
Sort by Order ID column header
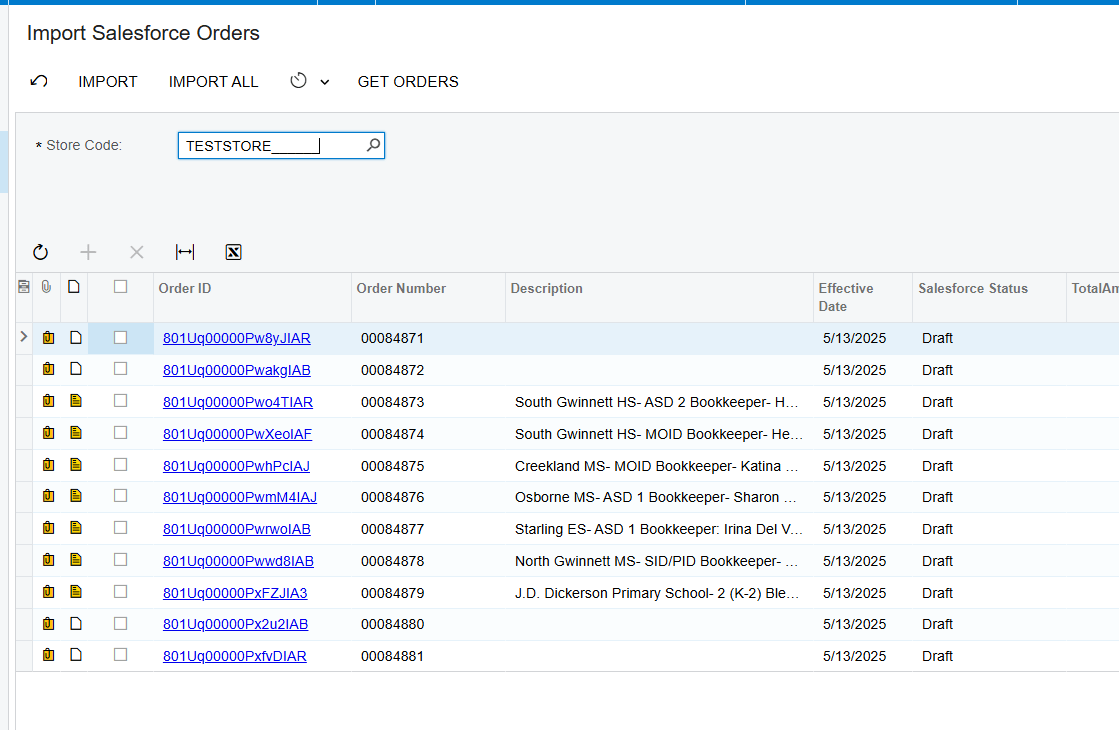tap(185, 288)
